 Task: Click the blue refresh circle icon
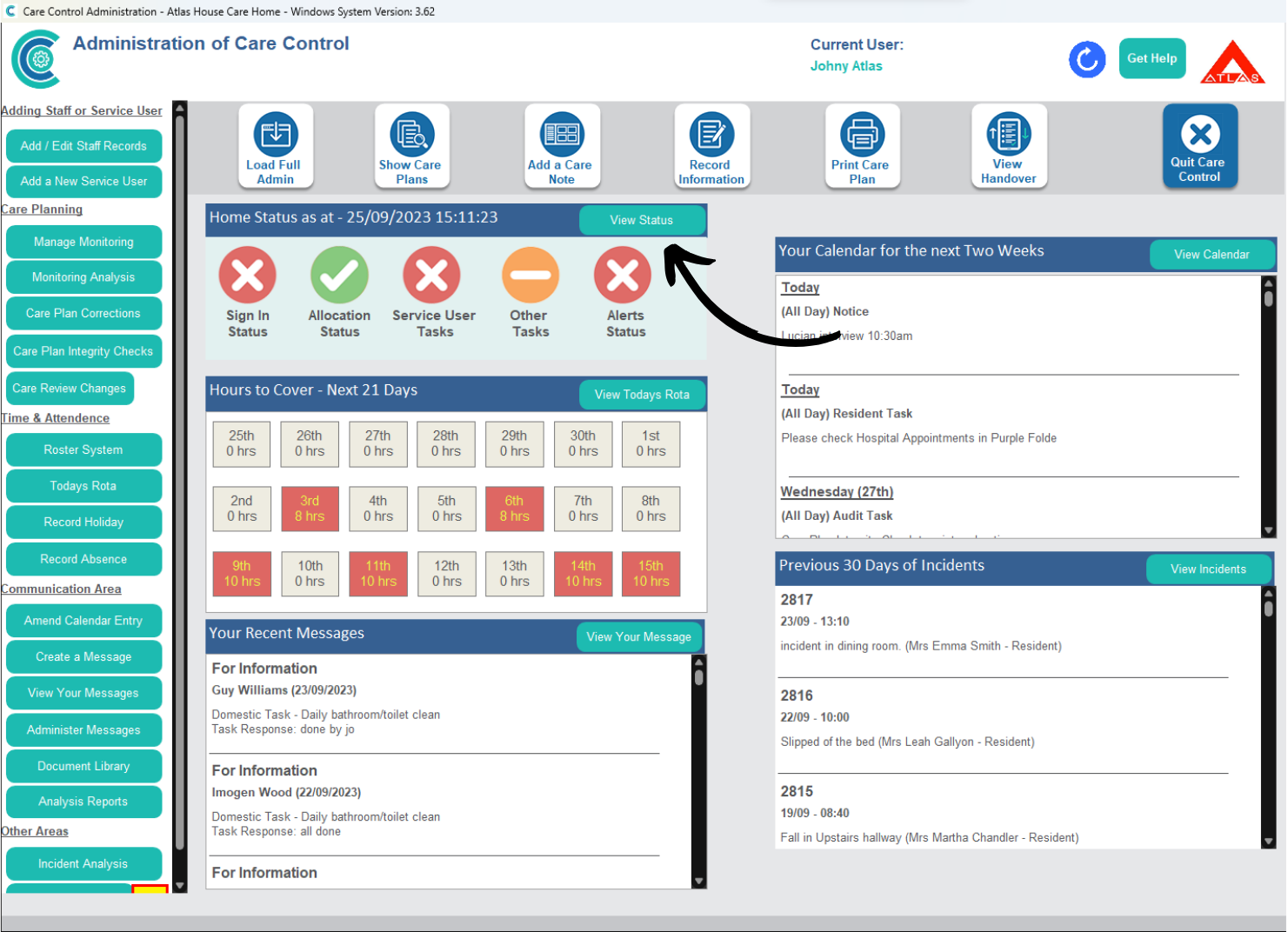(x=1086, y=60)
